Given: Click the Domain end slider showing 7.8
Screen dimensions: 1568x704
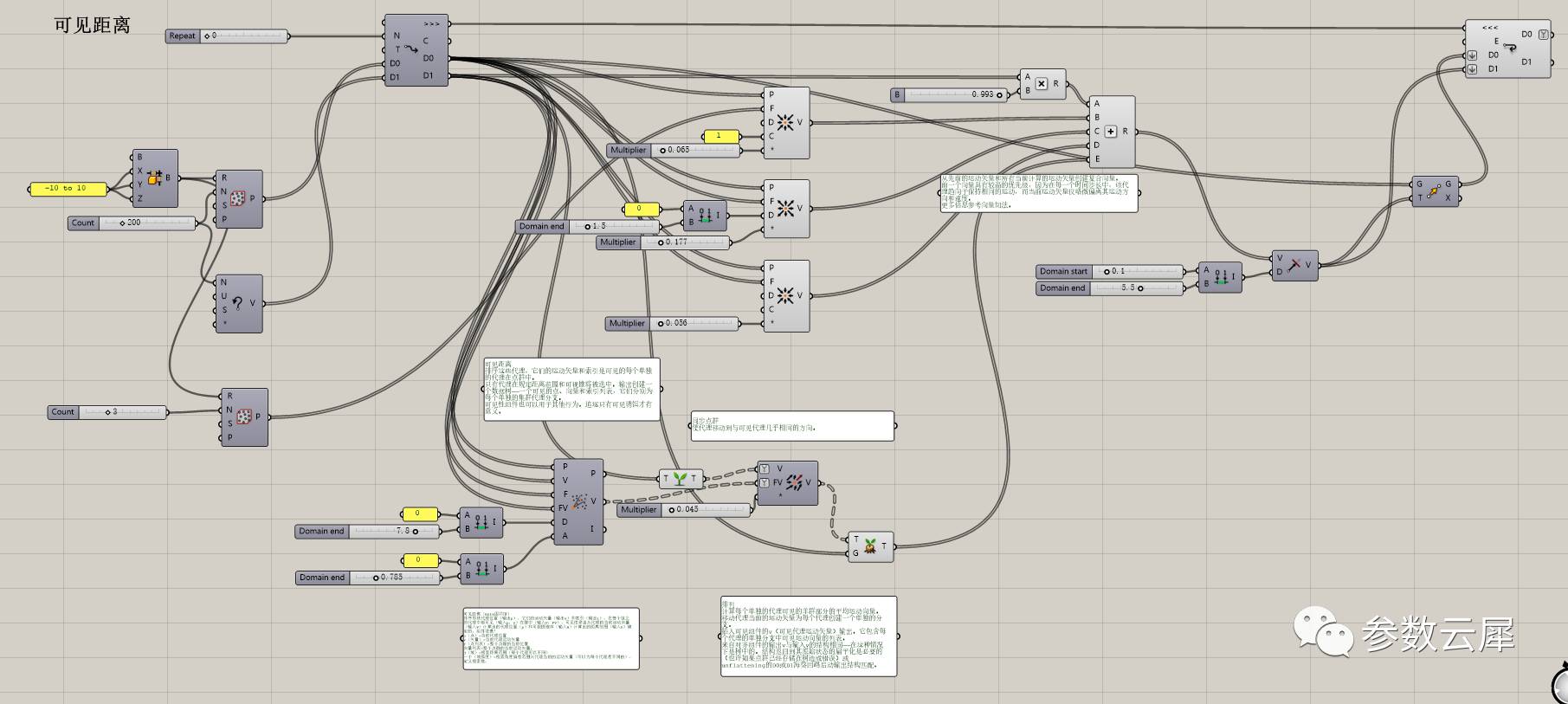Looking at the screenshot, I should 367,531.
